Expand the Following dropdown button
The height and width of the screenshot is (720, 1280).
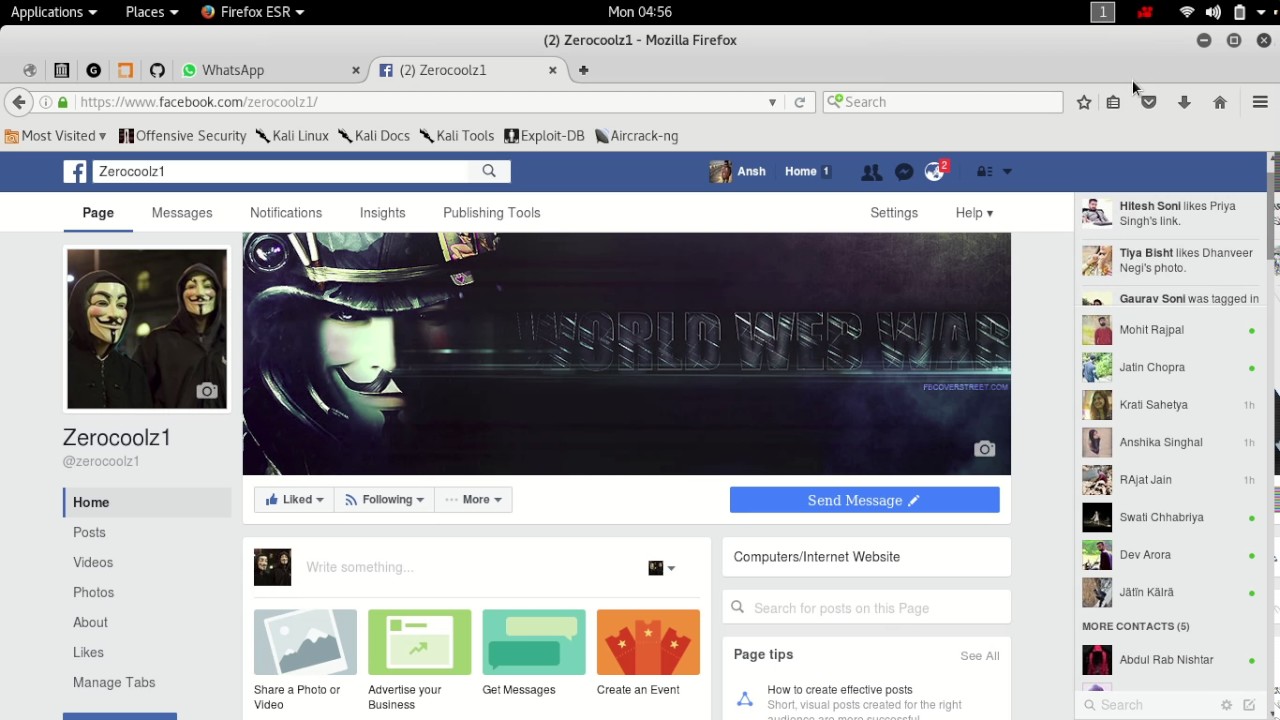point(384,500)
